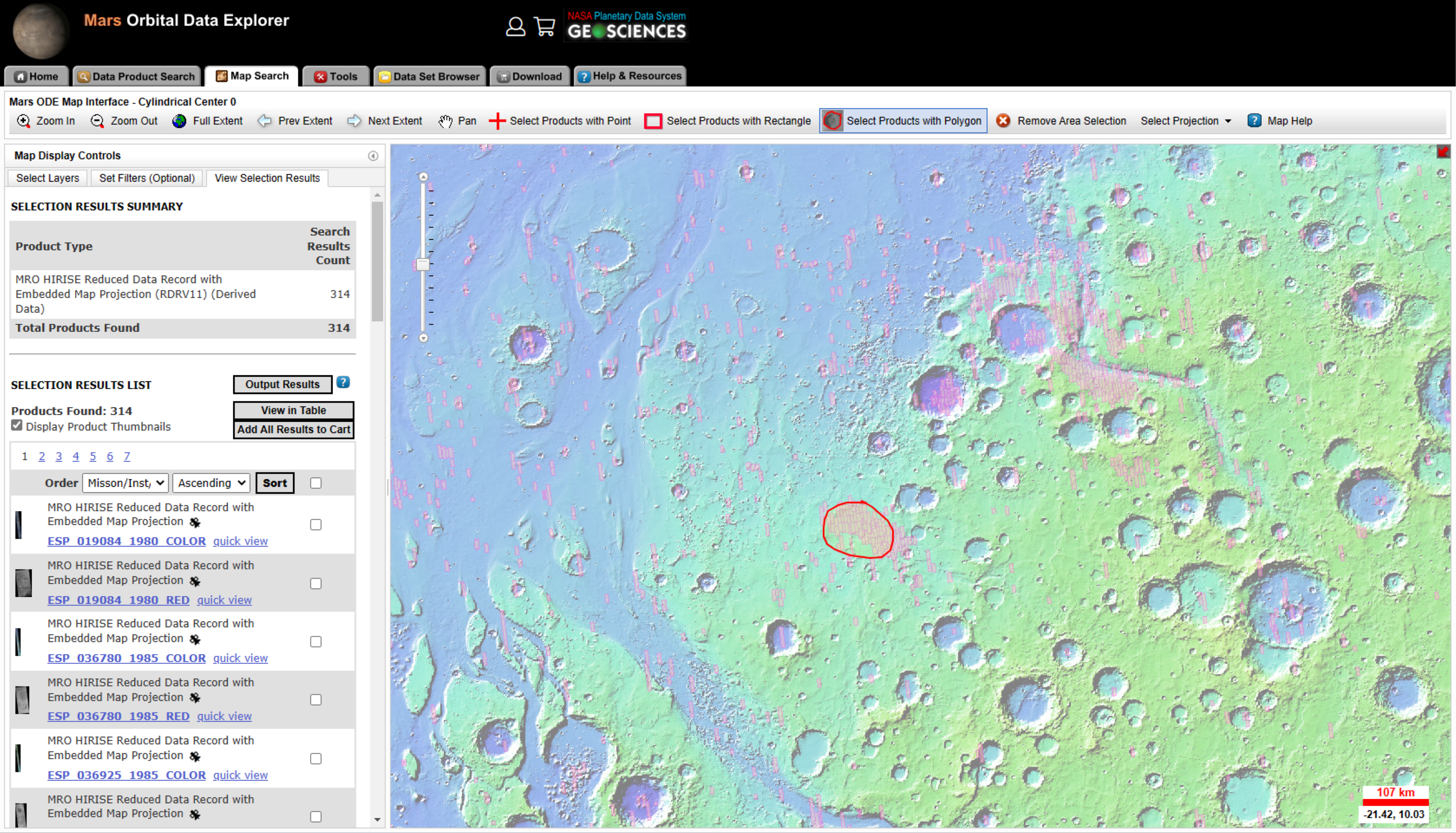Go to results page 2
The height and width of the screenshot is (833, 1456).
42,456
